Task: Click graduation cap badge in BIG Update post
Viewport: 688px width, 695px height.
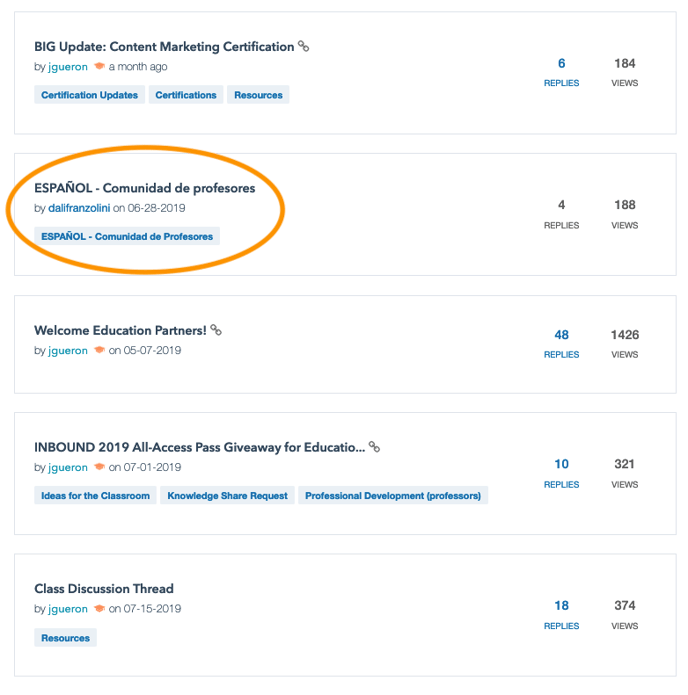Action: coord(99,67)
